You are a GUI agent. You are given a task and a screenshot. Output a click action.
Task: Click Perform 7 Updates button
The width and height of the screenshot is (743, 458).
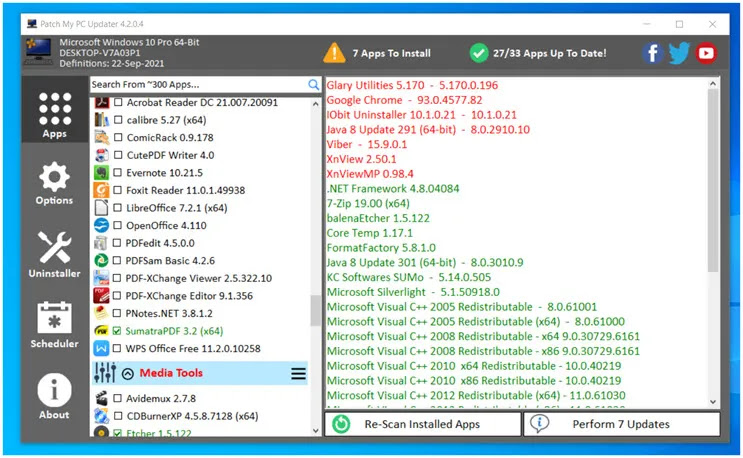tap(622, 424)
